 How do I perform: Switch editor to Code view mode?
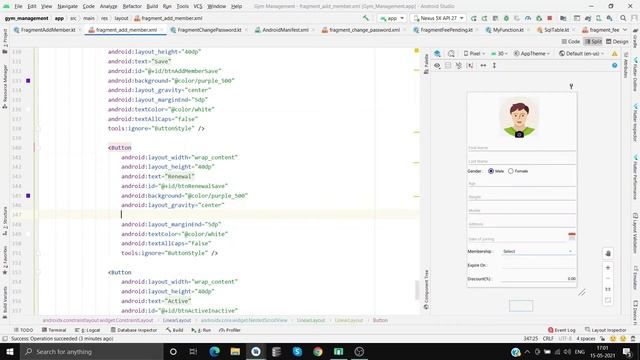pos(570,42)
